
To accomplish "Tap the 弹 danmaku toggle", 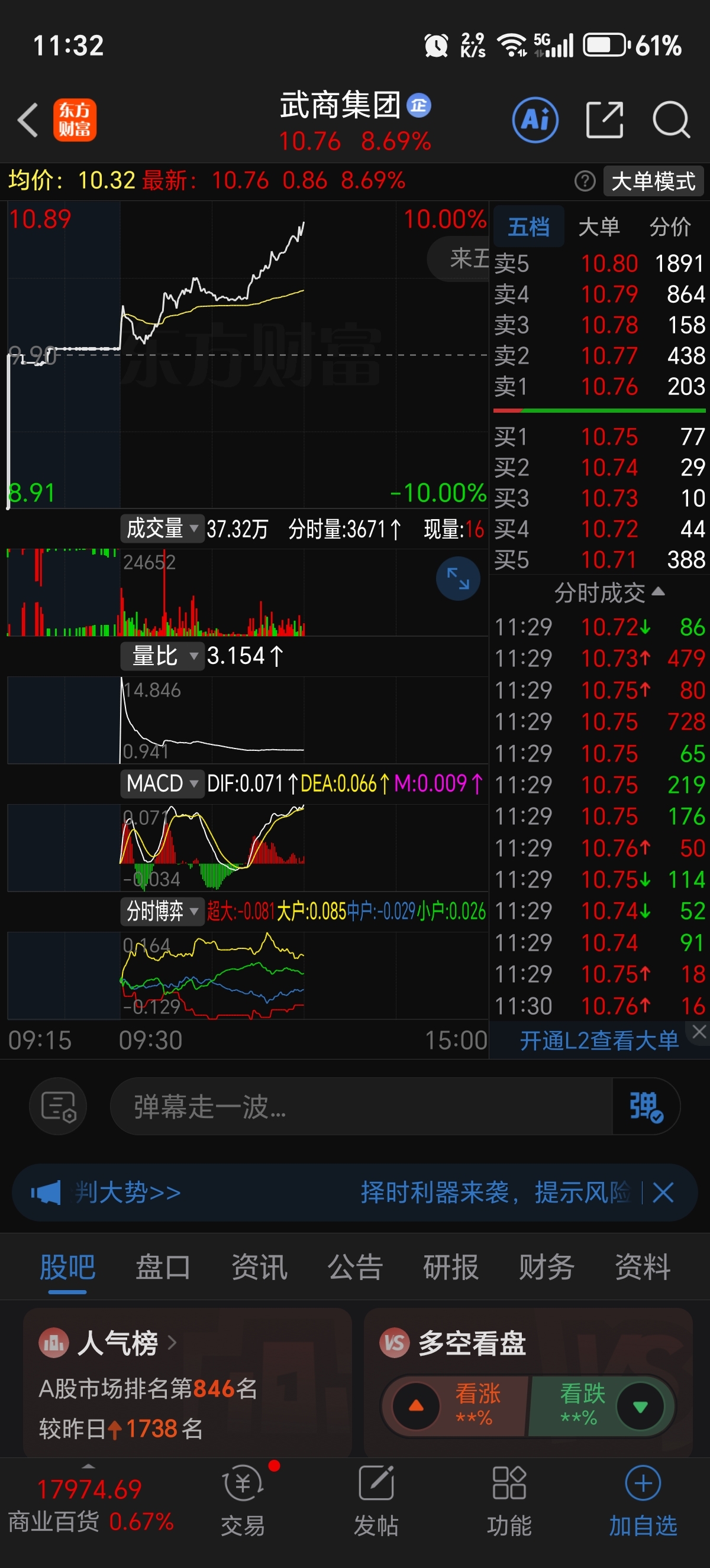I will (x=646, y=1106).
